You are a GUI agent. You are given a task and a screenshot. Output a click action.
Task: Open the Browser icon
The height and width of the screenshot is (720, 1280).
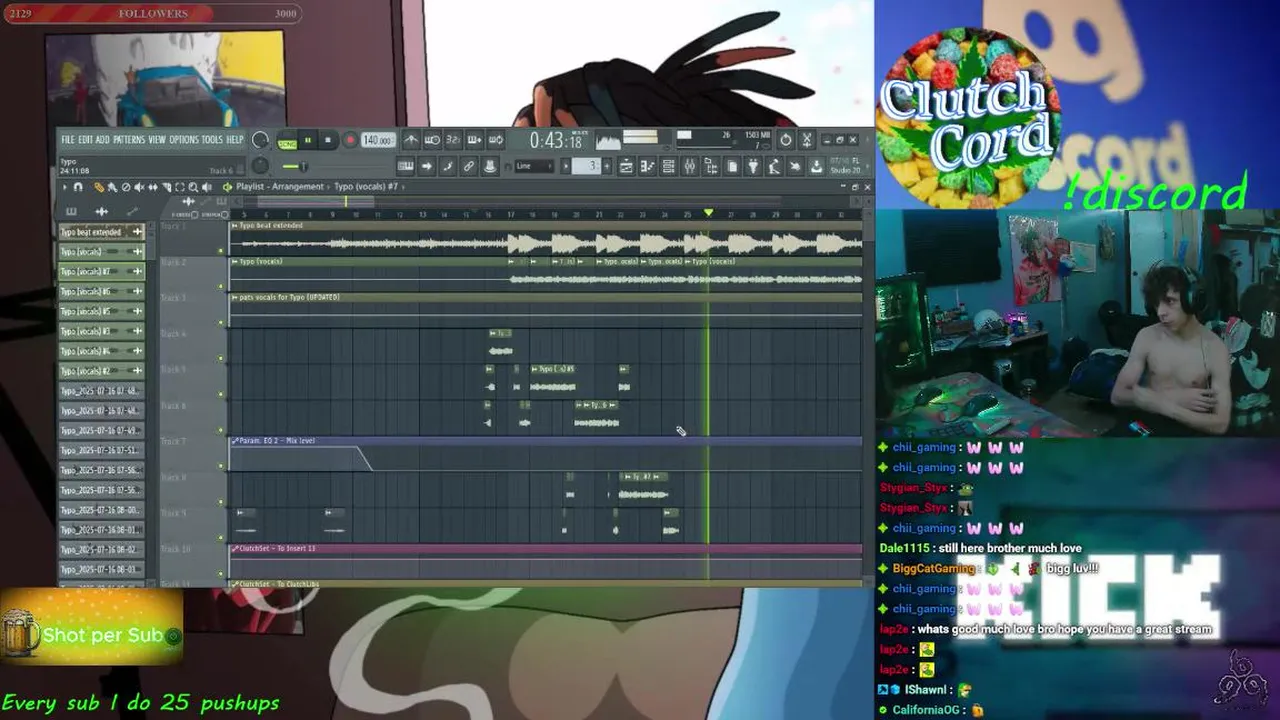(x=711, y=166)
